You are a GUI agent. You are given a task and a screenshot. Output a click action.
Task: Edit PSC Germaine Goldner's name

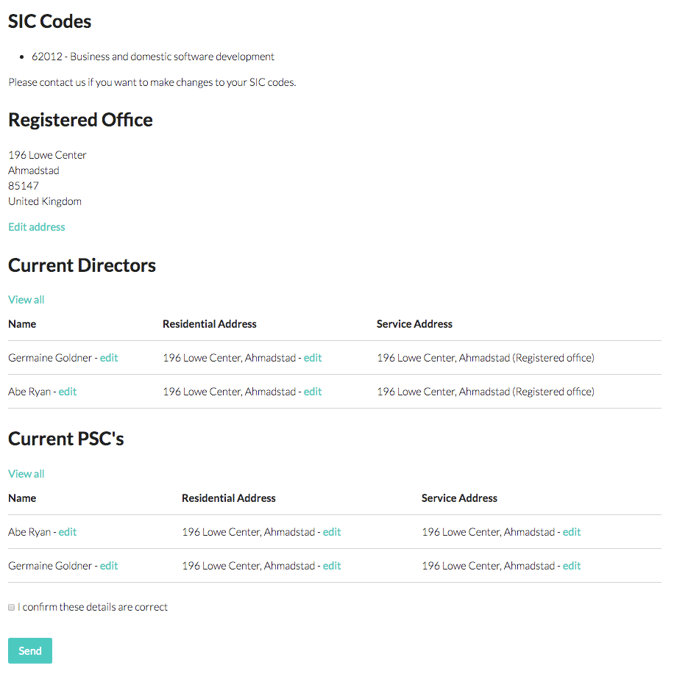[x=109, y=566]
